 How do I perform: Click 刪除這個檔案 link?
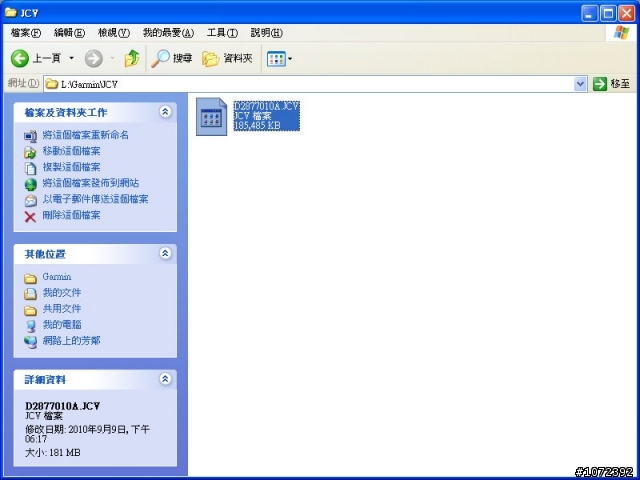[x=71, y=215]
